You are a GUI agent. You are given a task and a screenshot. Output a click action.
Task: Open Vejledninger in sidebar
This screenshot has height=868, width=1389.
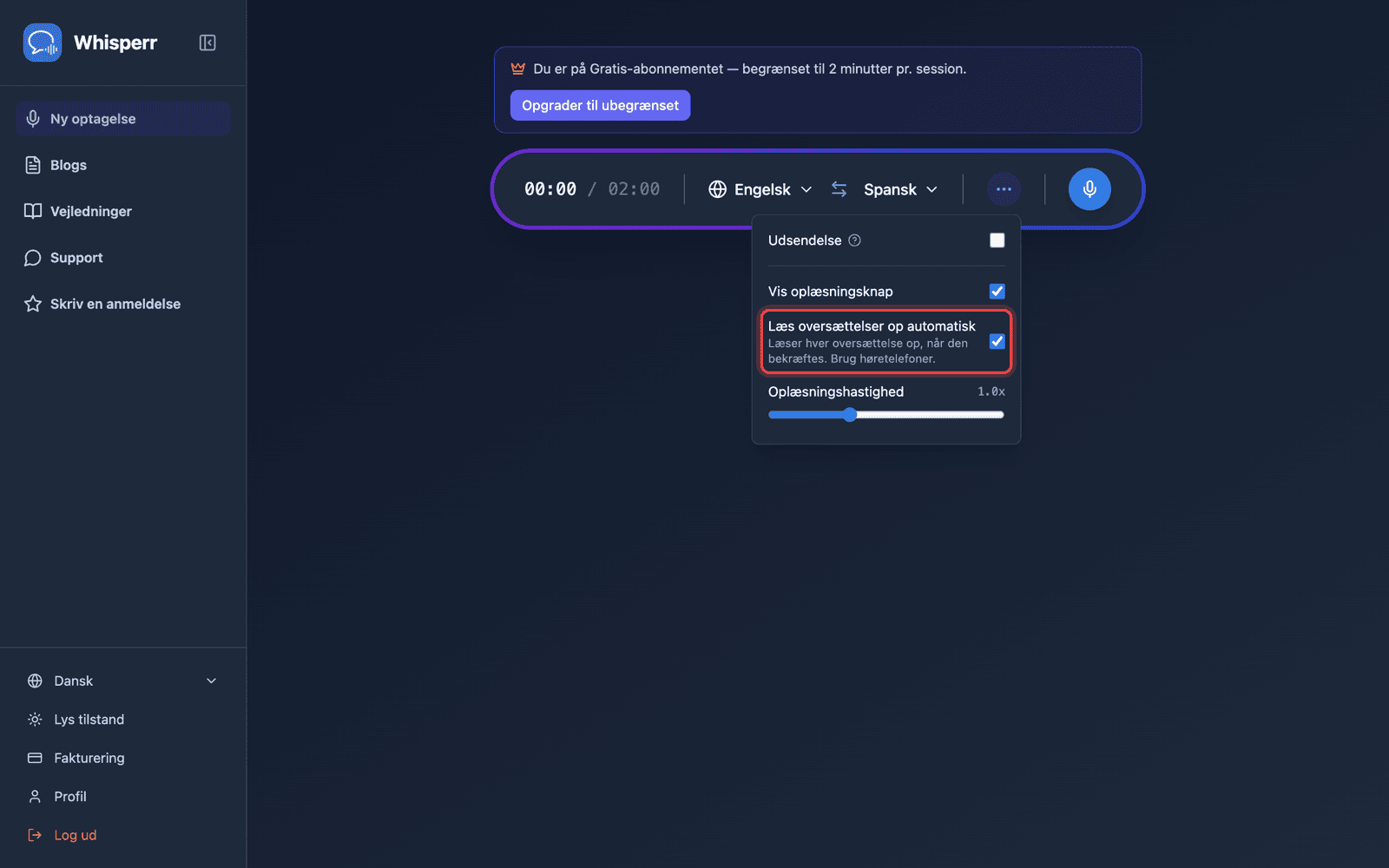(x=122, y=211)
